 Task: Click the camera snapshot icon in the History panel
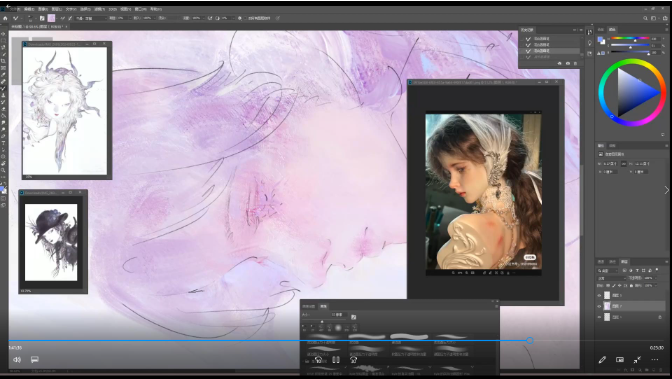click(568, 63)
